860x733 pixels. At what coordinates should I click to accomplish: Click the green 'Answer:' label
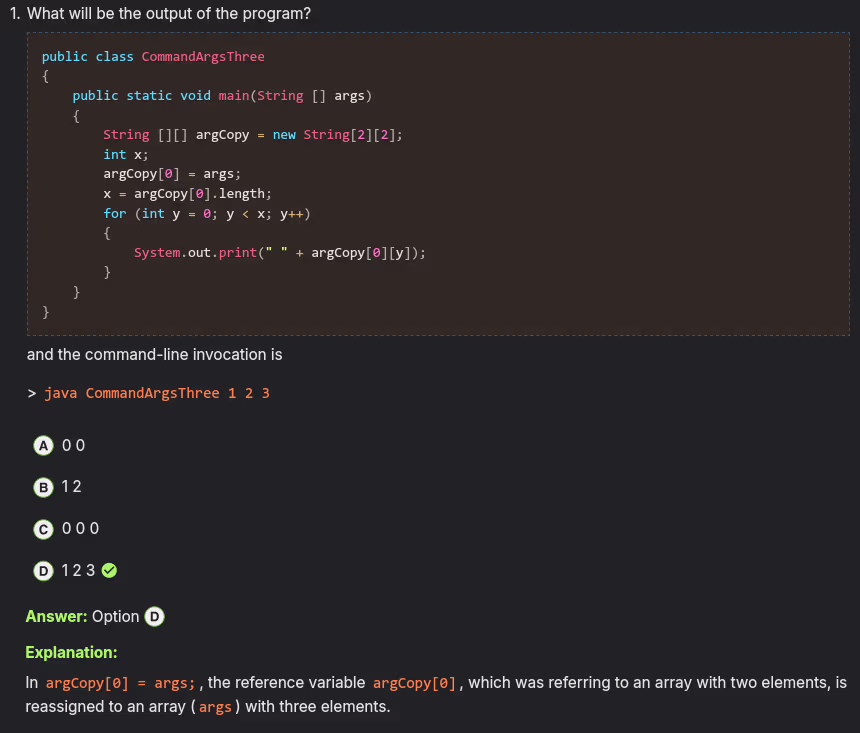56,617
